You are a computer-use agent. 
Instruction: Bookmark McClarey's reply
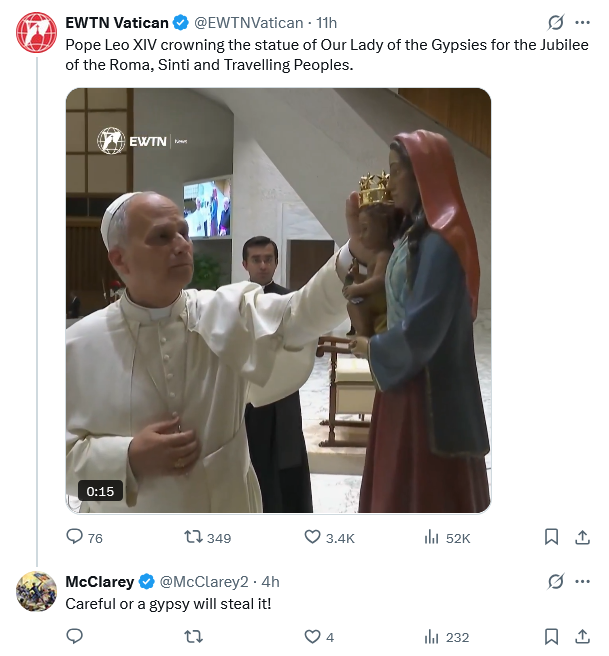click(551, 636)
